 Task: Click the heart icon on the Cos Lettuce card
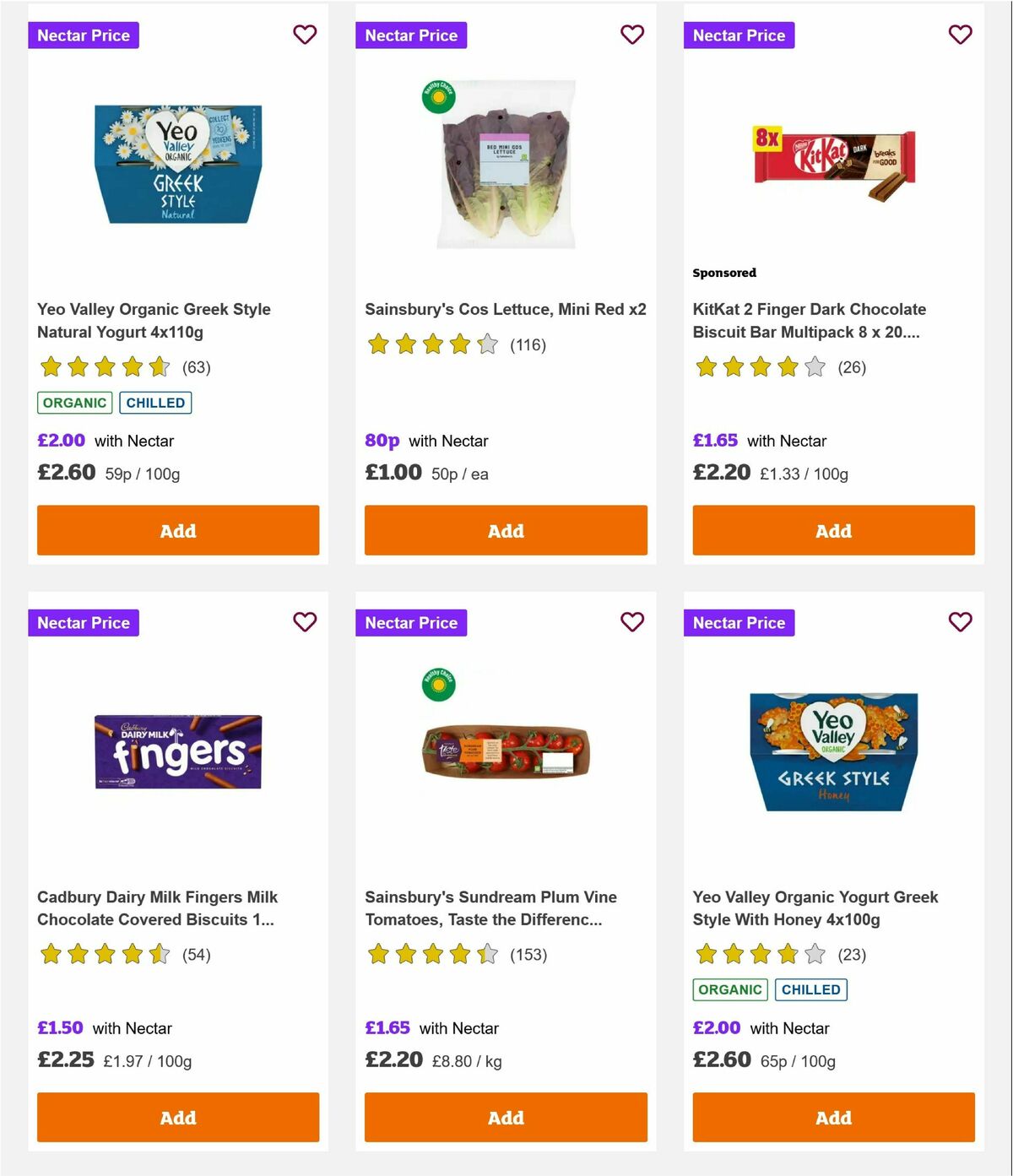click(x=632, y=35)
